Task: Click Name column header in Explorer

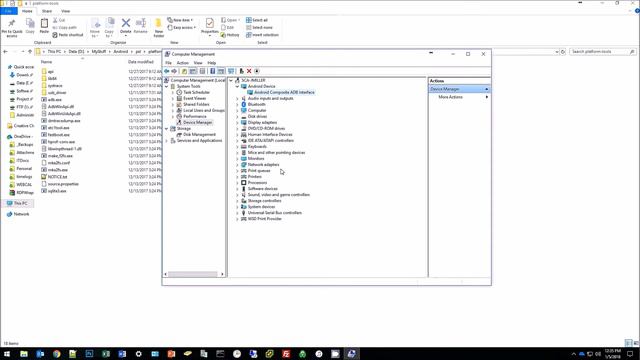Action: tap(47, 62)
